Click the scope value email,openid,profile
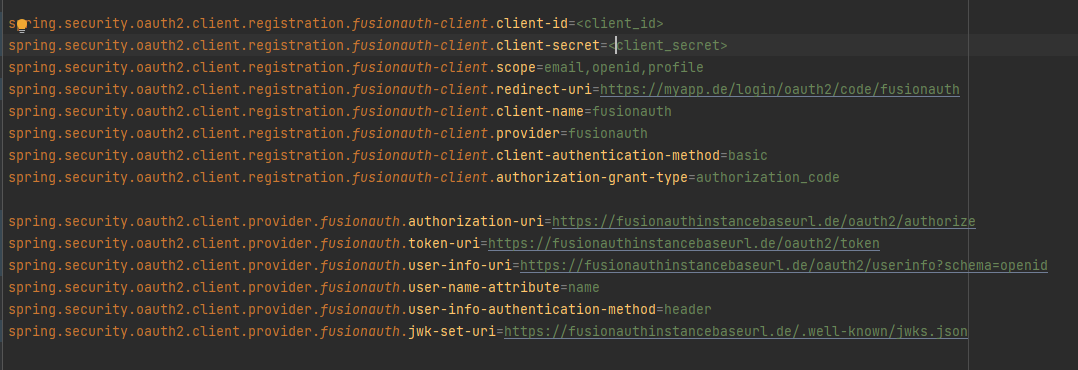Screen dimensions: 1078x370 [624, 67]
